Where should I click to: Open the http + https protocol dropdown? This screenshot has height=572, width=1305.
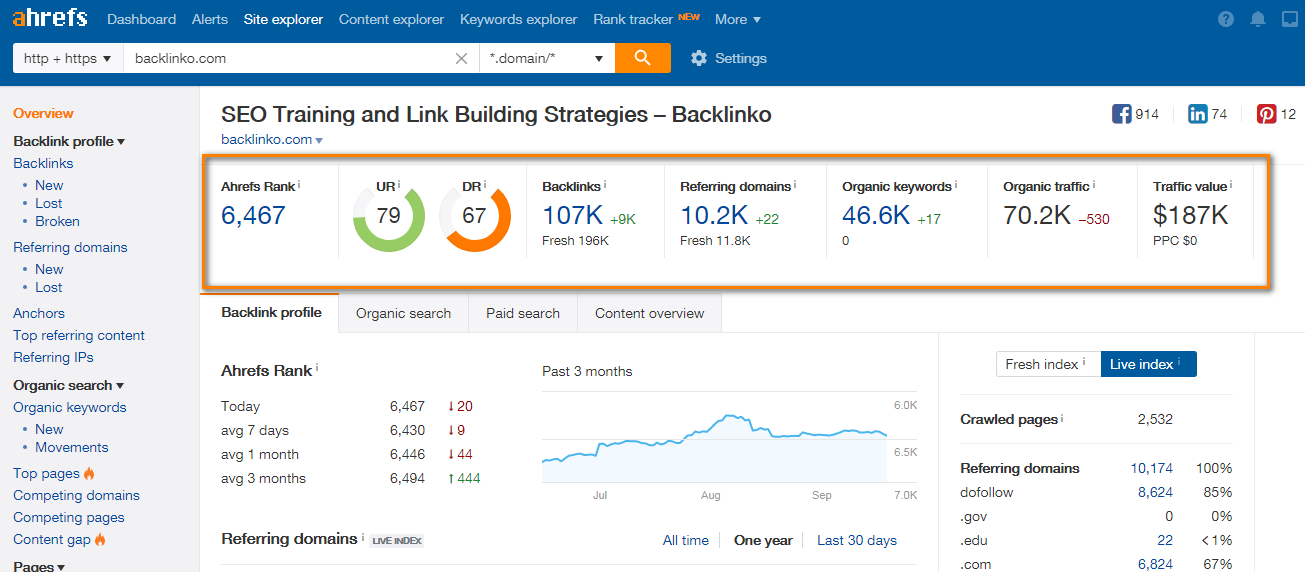(68, 58)
